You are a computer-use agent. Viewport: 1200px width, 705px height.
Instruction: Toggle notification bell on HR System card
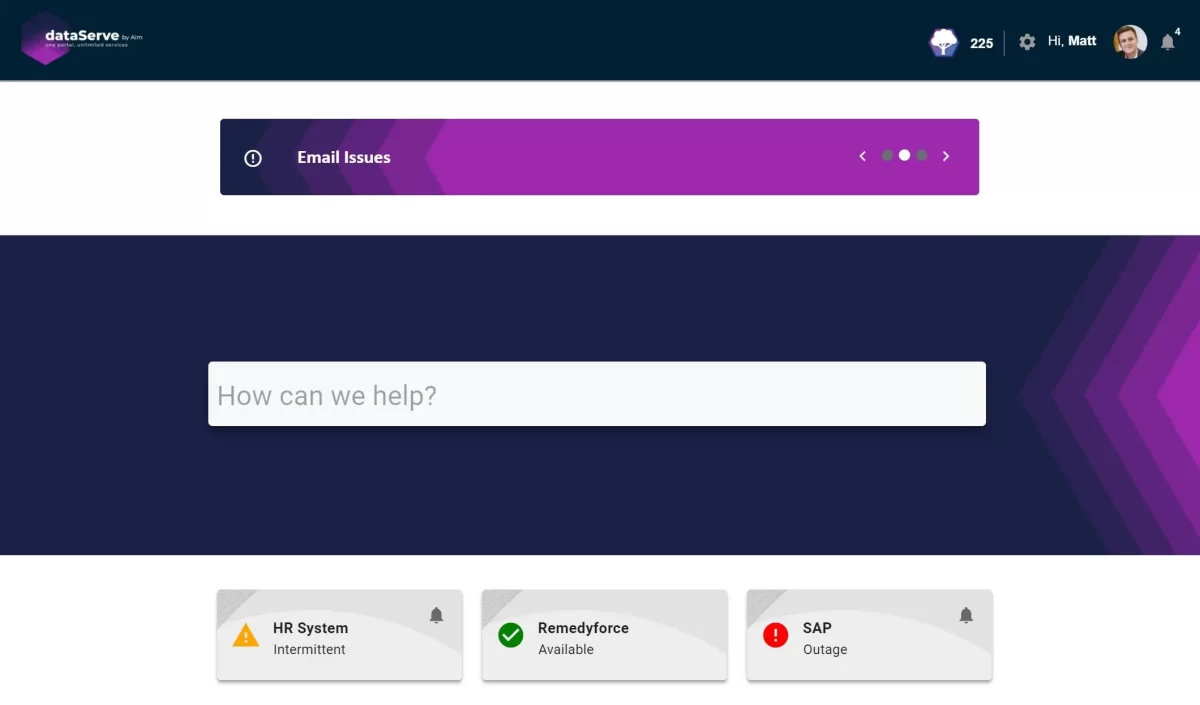[x=436, y=615]
